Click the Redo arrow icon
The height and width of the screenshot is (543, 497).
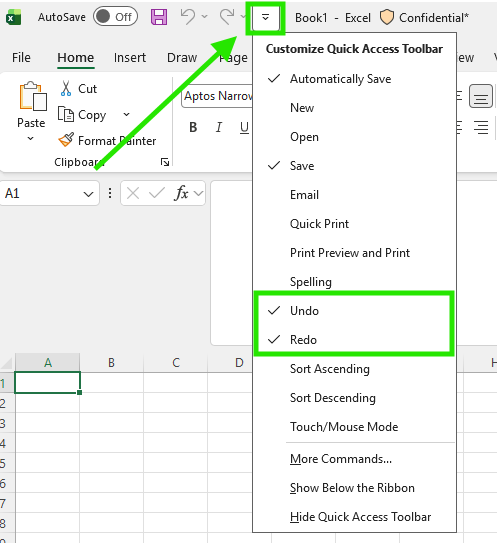click(227, 17)
